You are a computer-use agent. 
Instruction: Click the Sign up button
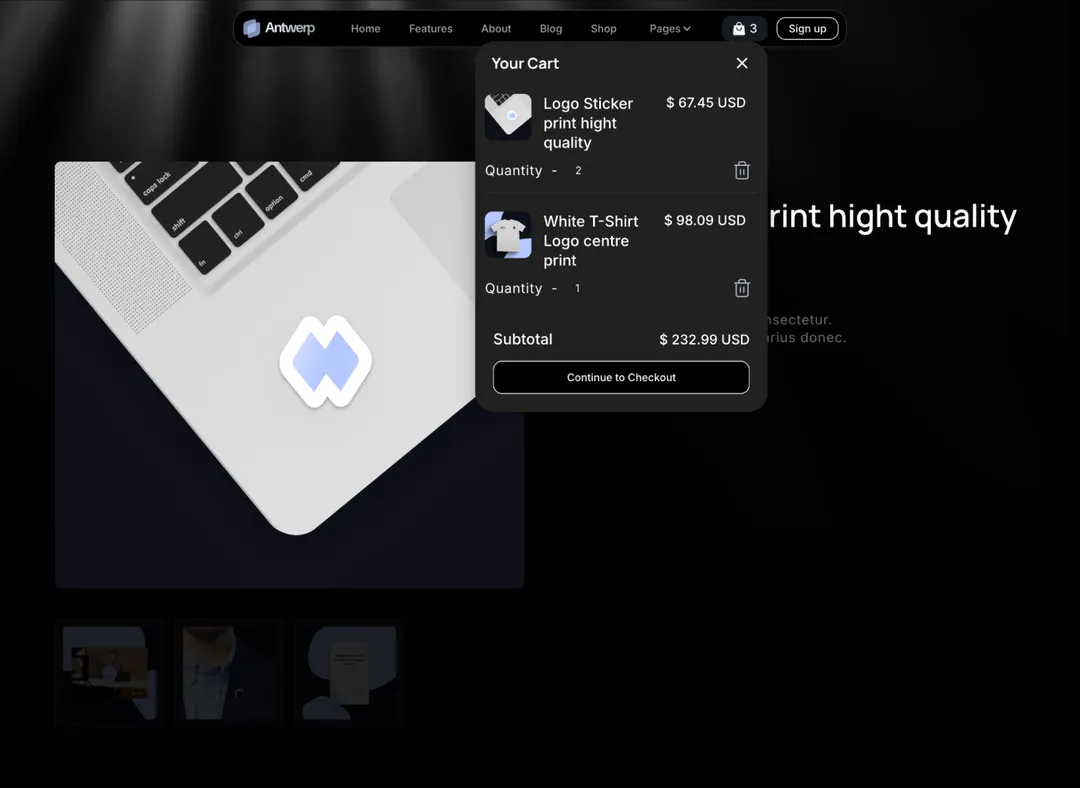[x=807, y=28]
